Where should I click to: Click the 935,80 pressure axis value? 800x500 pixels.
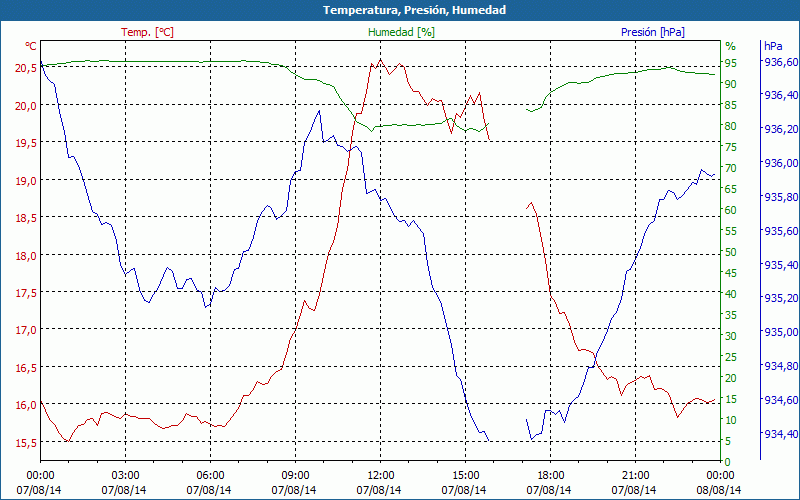point(781,197)
